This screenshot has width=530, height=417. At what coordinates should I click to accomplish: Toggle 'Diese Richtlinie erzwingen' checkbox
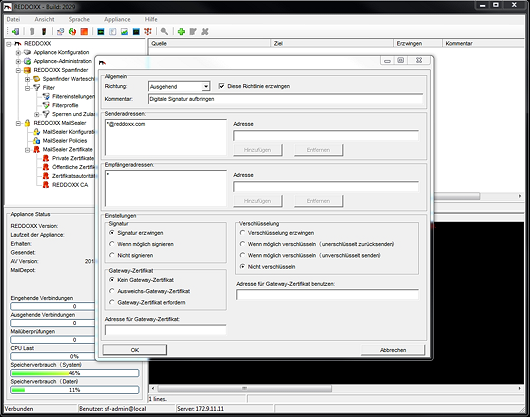pos(221,86)
